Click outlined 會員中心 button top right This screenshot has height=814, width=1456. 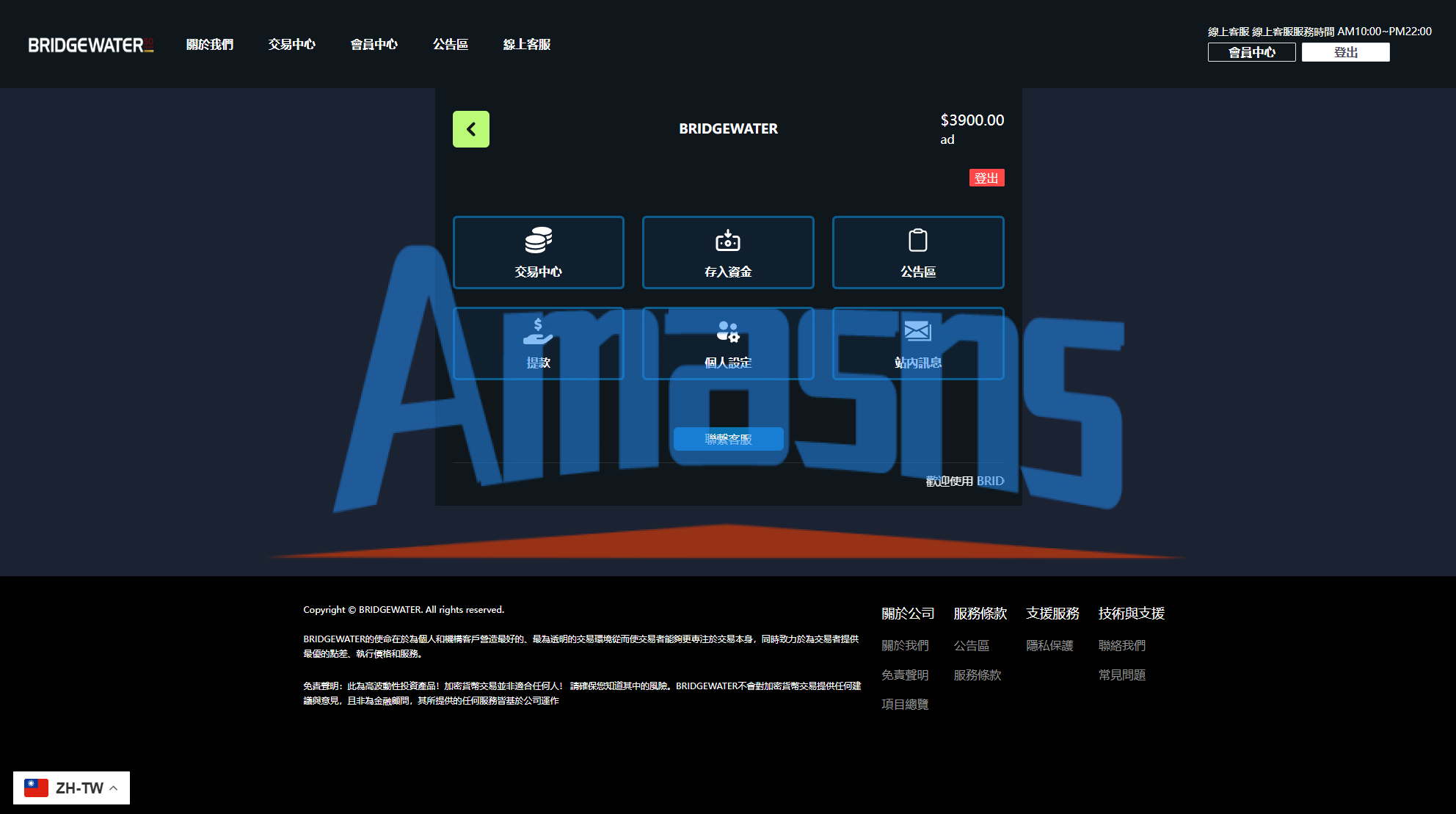click(1251, 52)
